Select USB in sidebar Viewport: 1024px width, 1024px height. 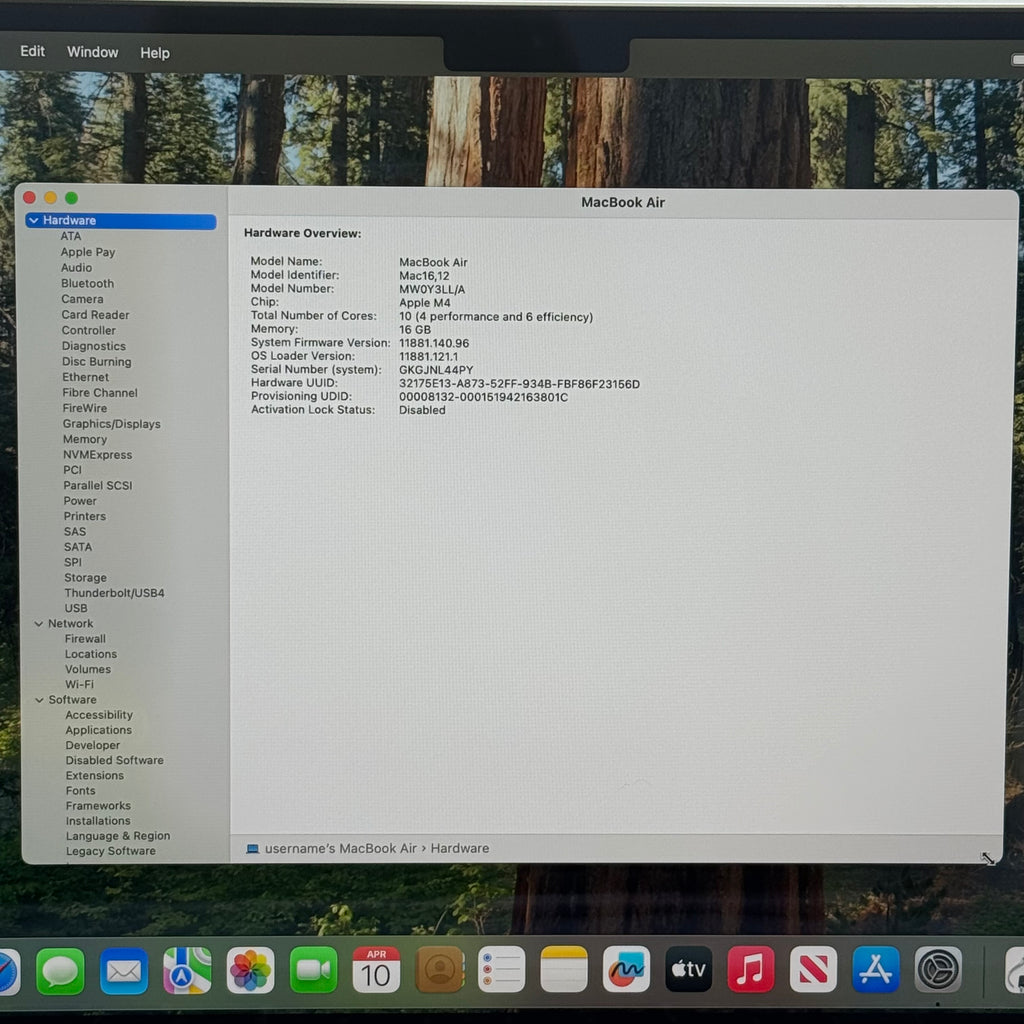pyautogui.click(x=76, y=608)
